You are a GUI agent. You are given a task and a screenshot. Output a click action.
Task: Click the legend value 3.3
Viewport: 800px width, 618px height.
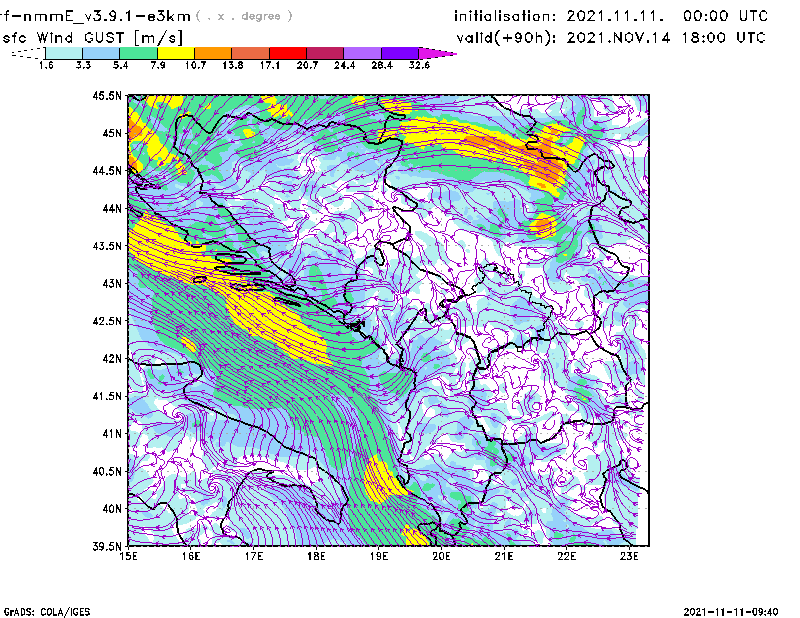(83, 65)
